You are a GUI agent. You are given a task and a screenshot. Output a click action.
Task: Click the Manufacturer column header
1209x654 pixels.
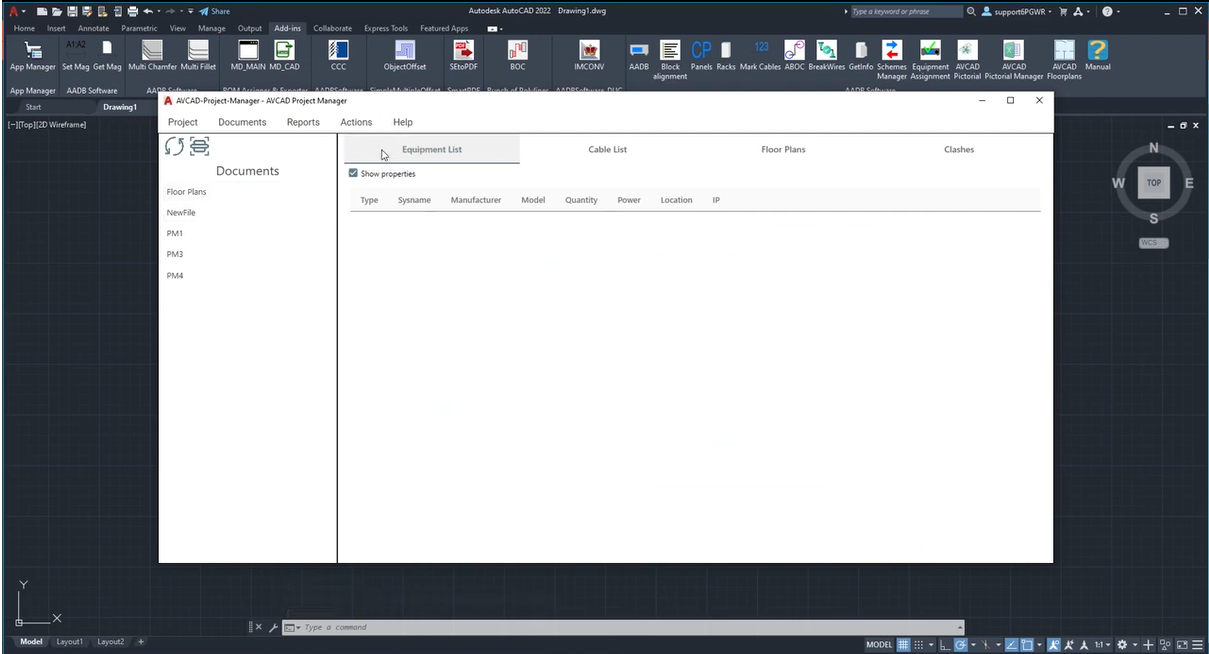(476, 200)
